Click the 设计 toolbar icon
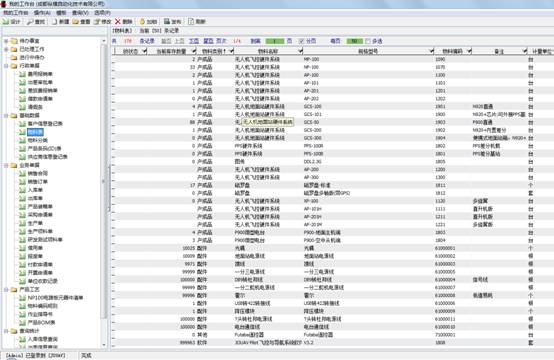The image size is (554, 360). 6,22
